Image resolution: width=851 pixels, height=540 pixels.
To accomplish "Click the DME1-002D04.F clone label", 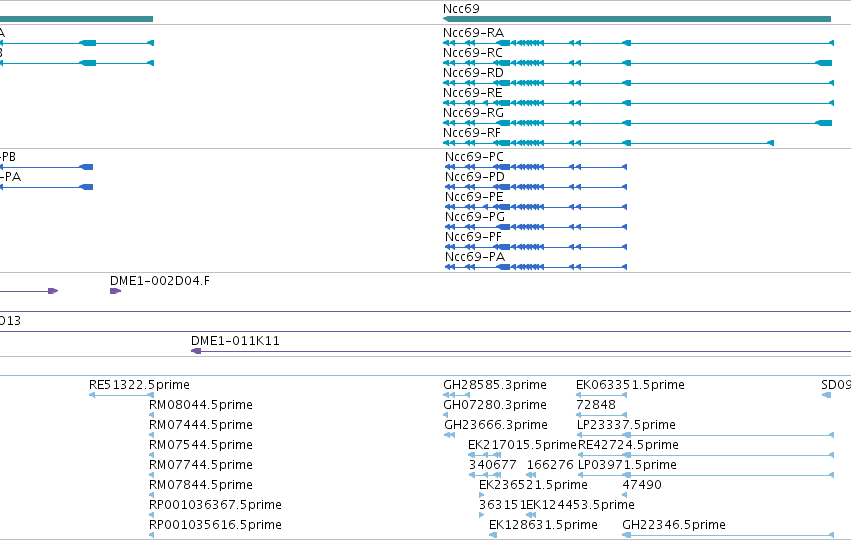I will tap(160, 281).
